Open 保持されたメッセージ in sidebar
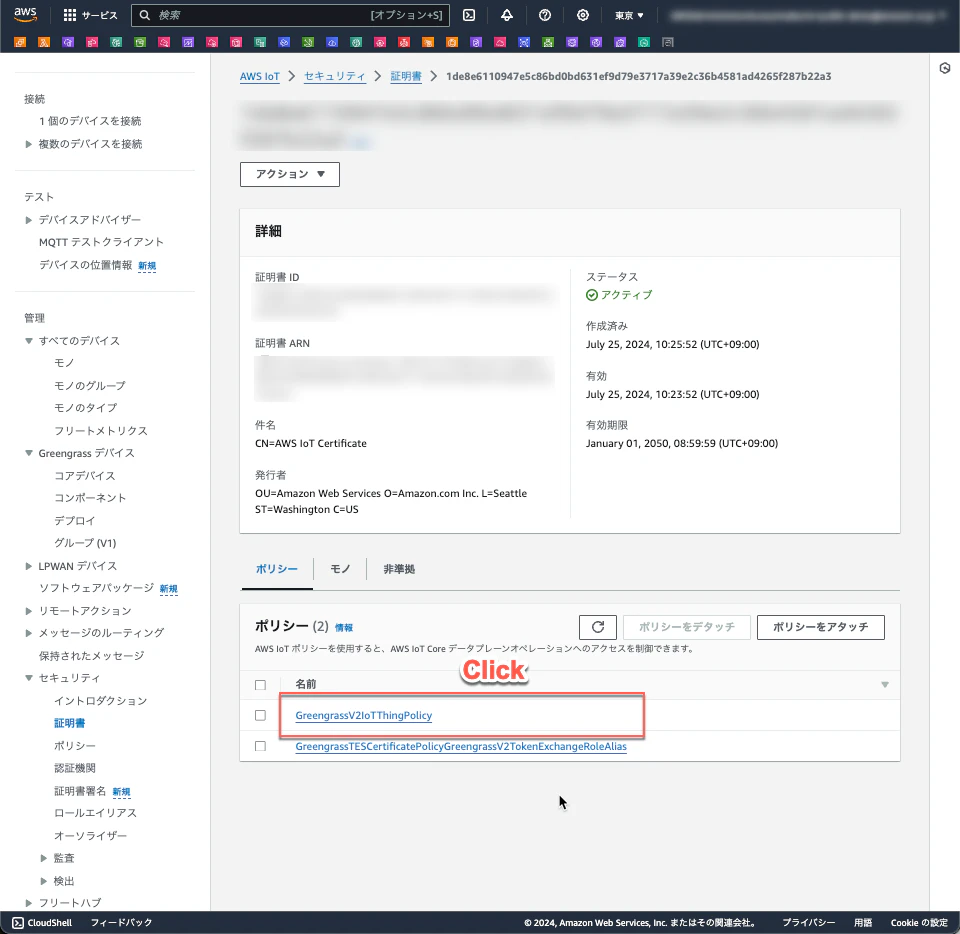This screenshot has width=960, height=934. pyautogui.click(x=91, y=656)
